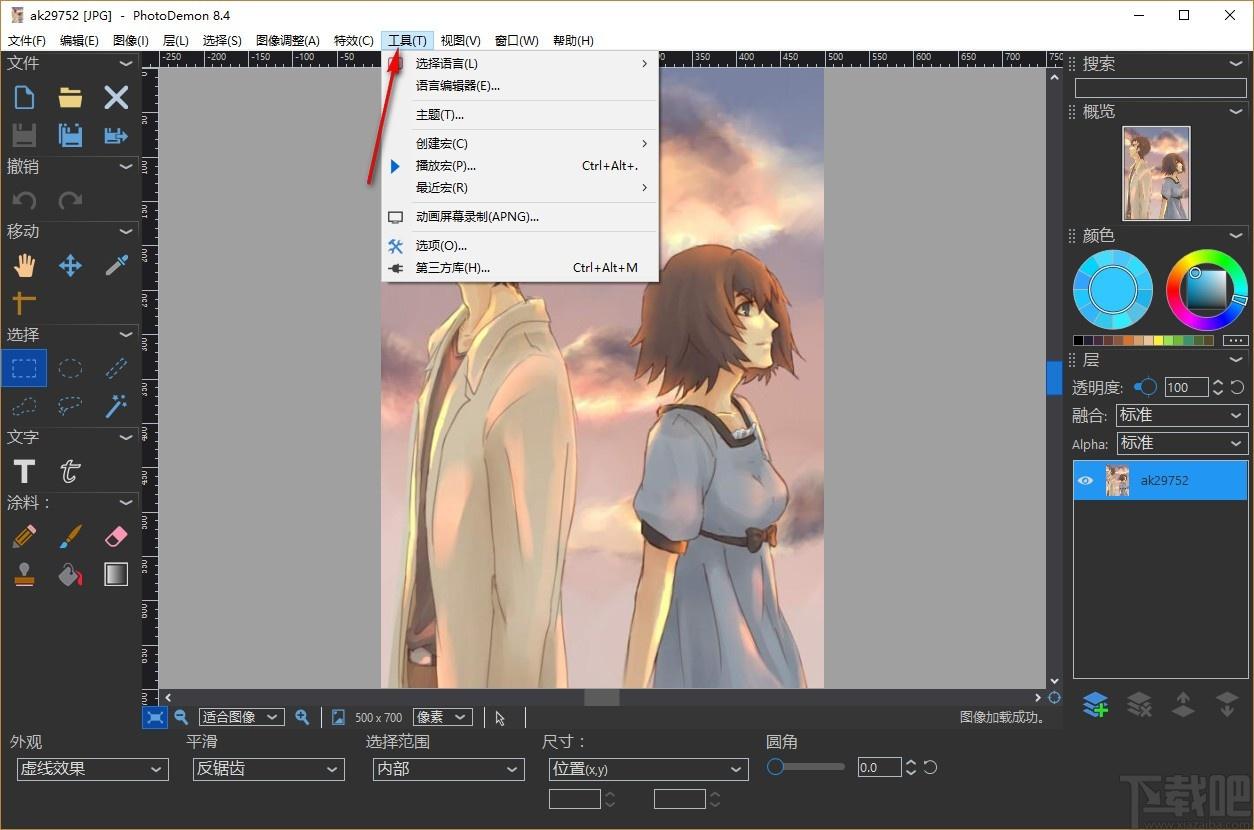
Task: Reset 透明度 opacity with the reset arrow
Action: click(x=1237, y=387)
